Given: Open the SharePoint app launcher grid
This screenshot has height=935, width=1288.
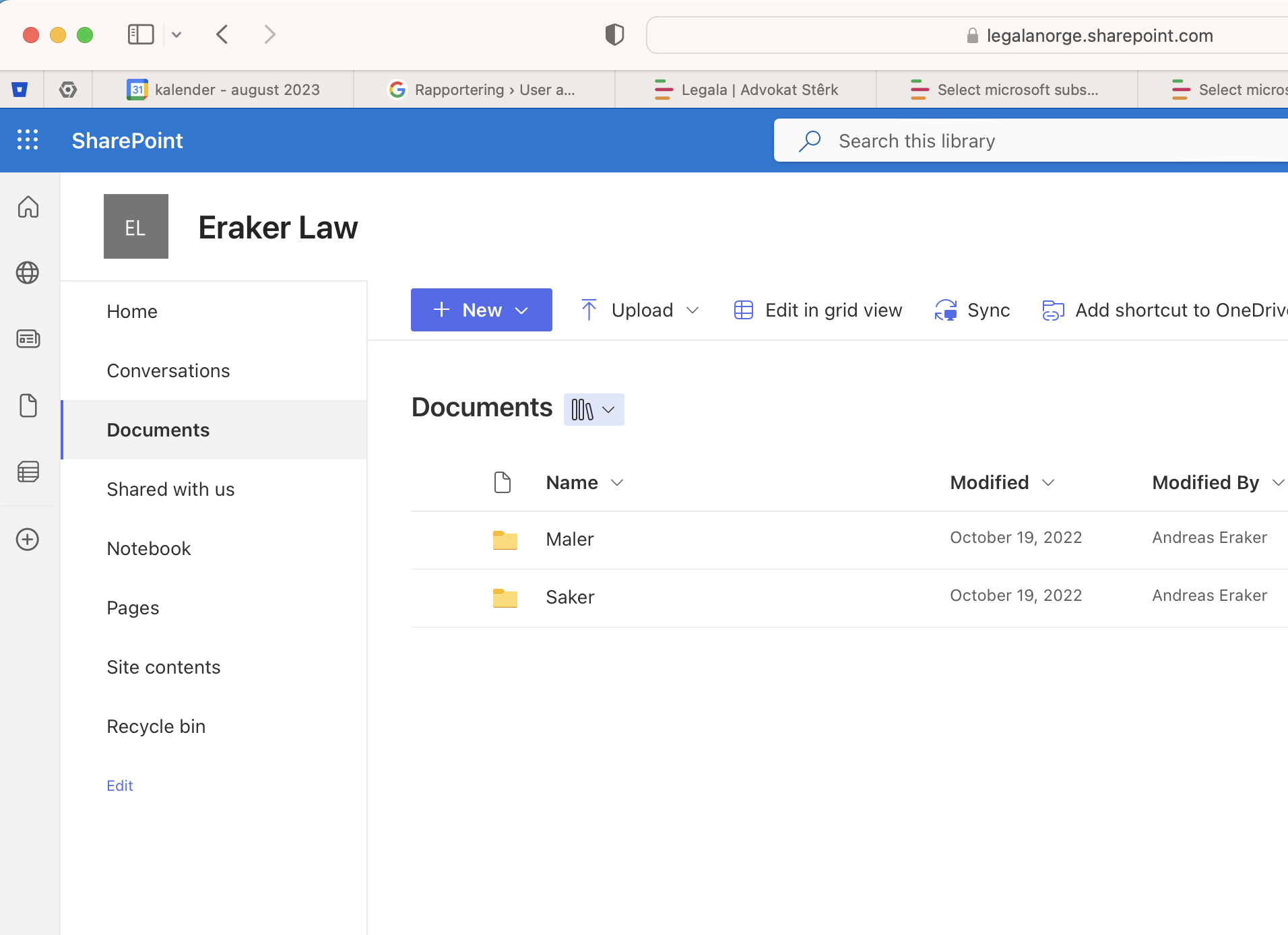Looking at the screenshot, I should tap(28, 140).
